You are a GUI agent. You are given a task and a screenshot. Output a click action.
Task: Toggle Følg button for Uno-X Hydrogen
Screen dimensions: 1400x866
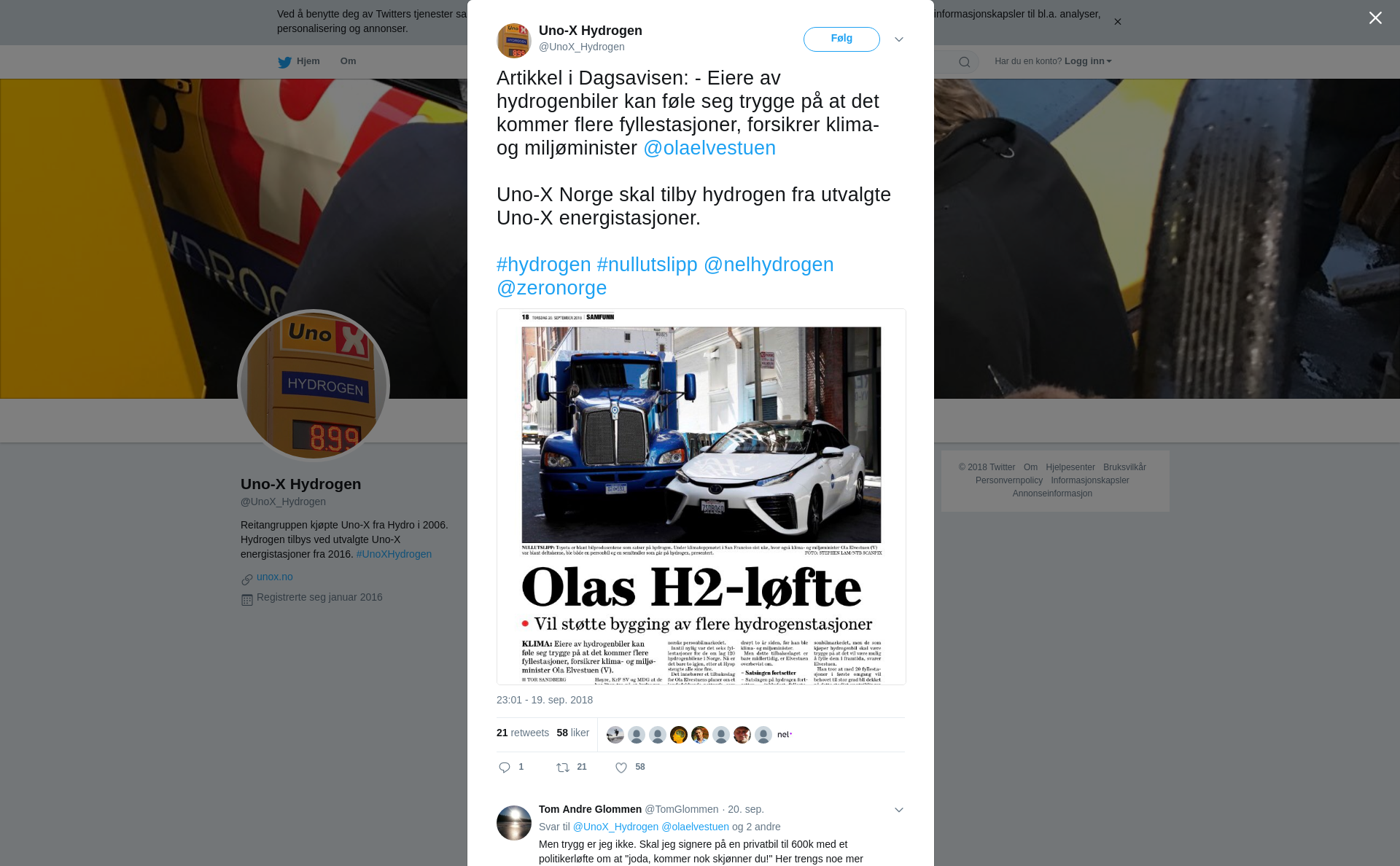click(x=841, y=39)
